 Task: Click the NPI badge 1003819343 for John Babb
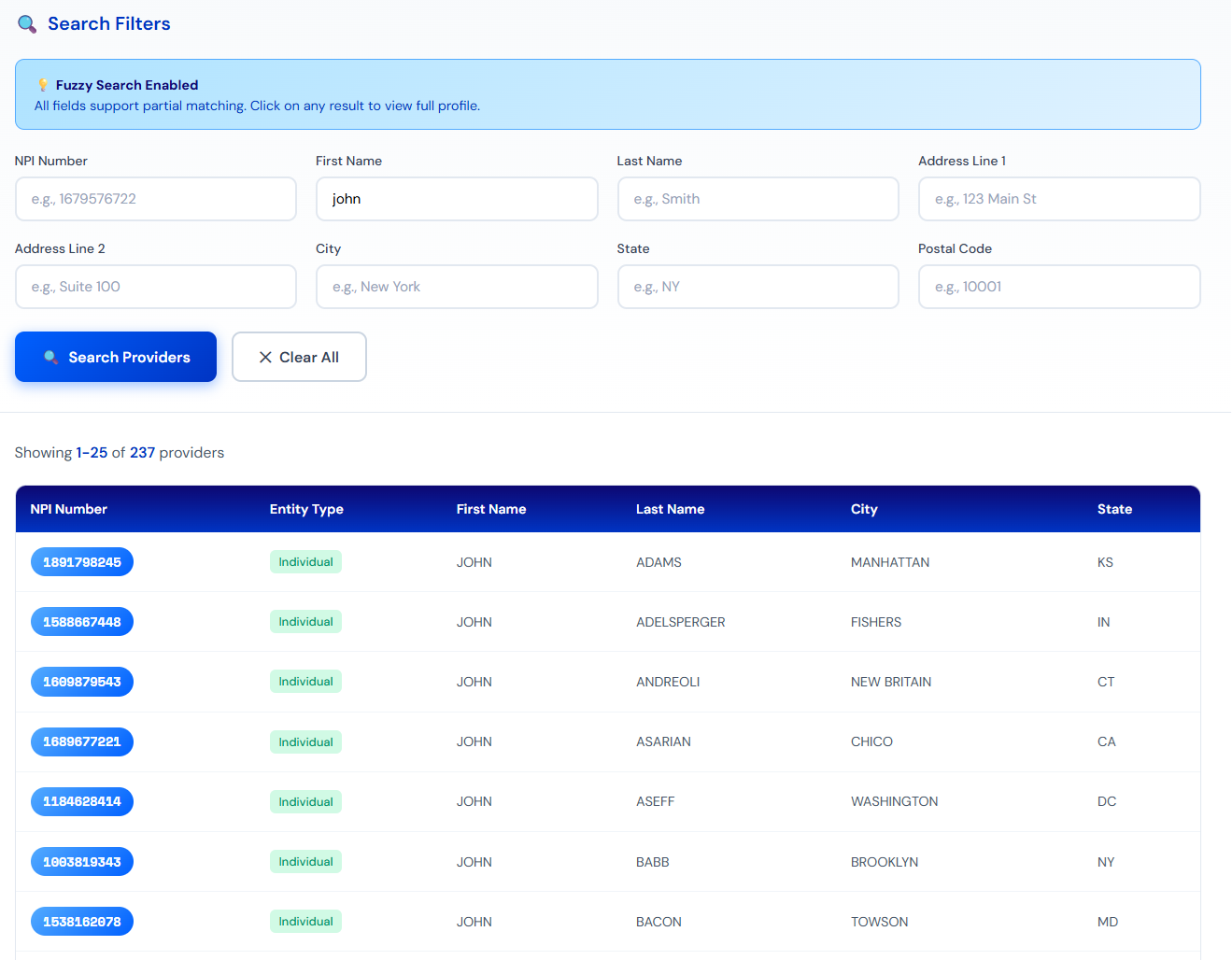(82, 861)
